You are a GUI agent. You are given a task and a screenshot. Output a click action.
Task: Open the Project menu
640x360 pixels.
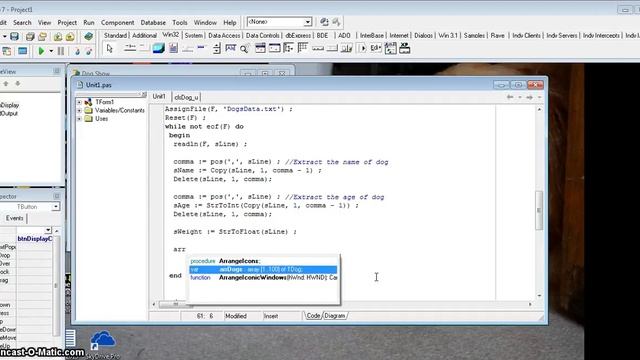click(67, 22)
